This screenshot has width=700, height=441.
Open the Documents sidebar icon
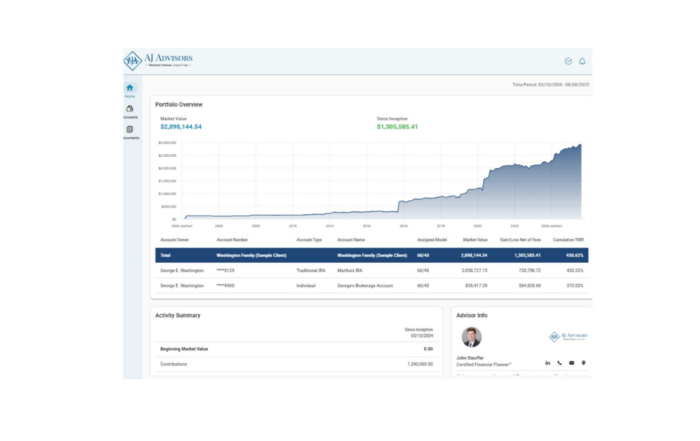(129, 129)
